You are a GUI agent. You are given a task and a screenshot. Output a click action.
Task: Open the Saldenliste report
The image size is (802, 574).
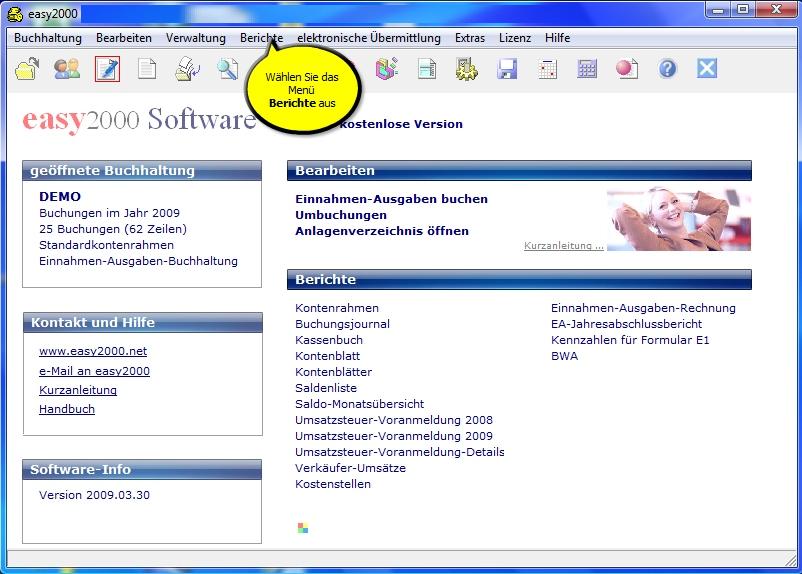click(326, 388)
